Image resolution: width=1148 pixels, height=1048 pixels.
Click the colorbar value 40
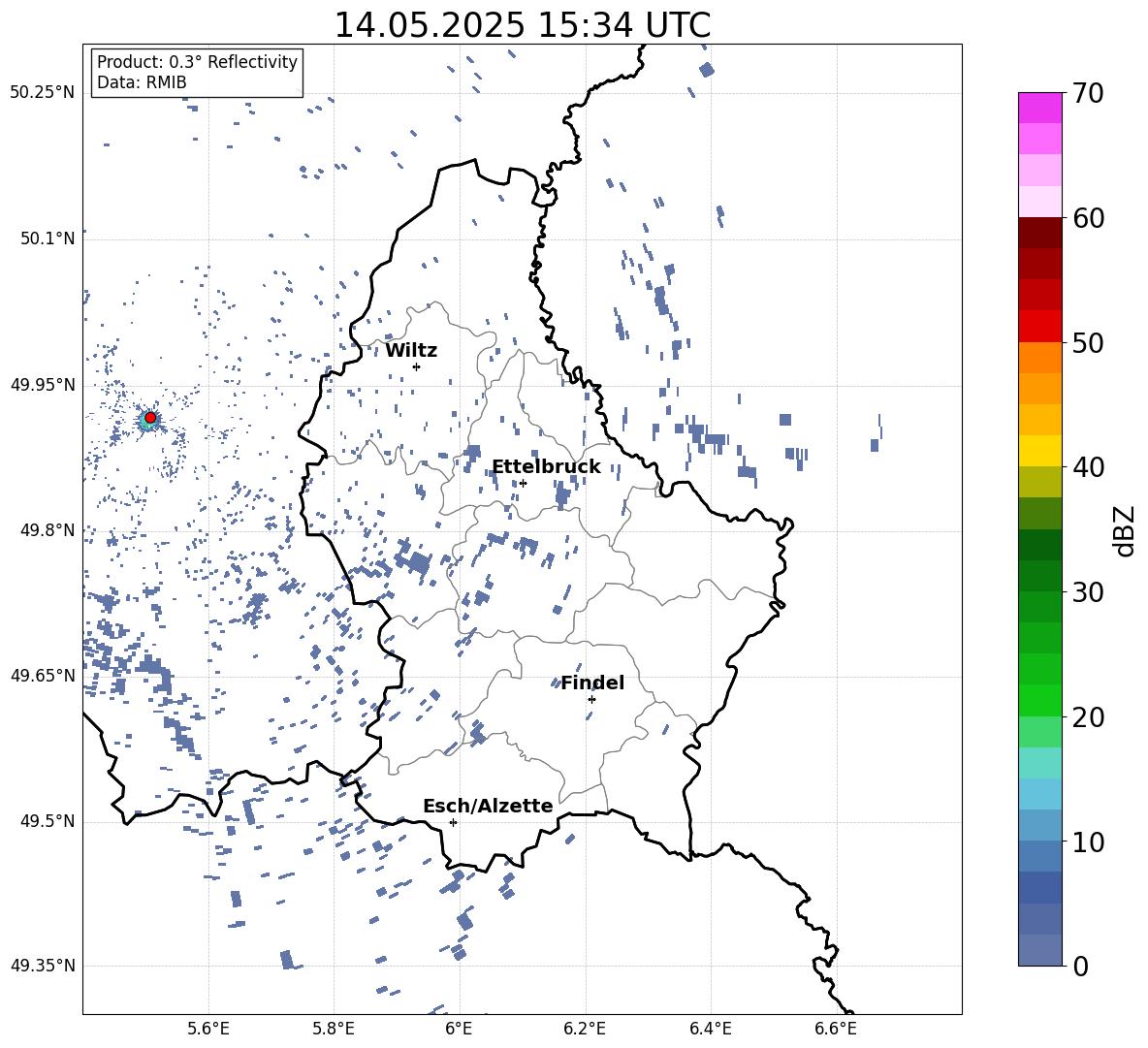point(1088,467)
